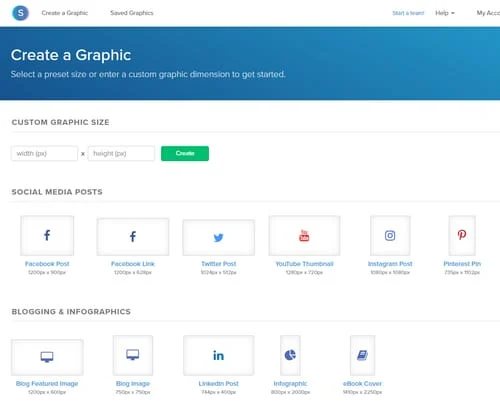
Task: Select the Blog Featured Image monitor icon
Action: pos(47,357)
